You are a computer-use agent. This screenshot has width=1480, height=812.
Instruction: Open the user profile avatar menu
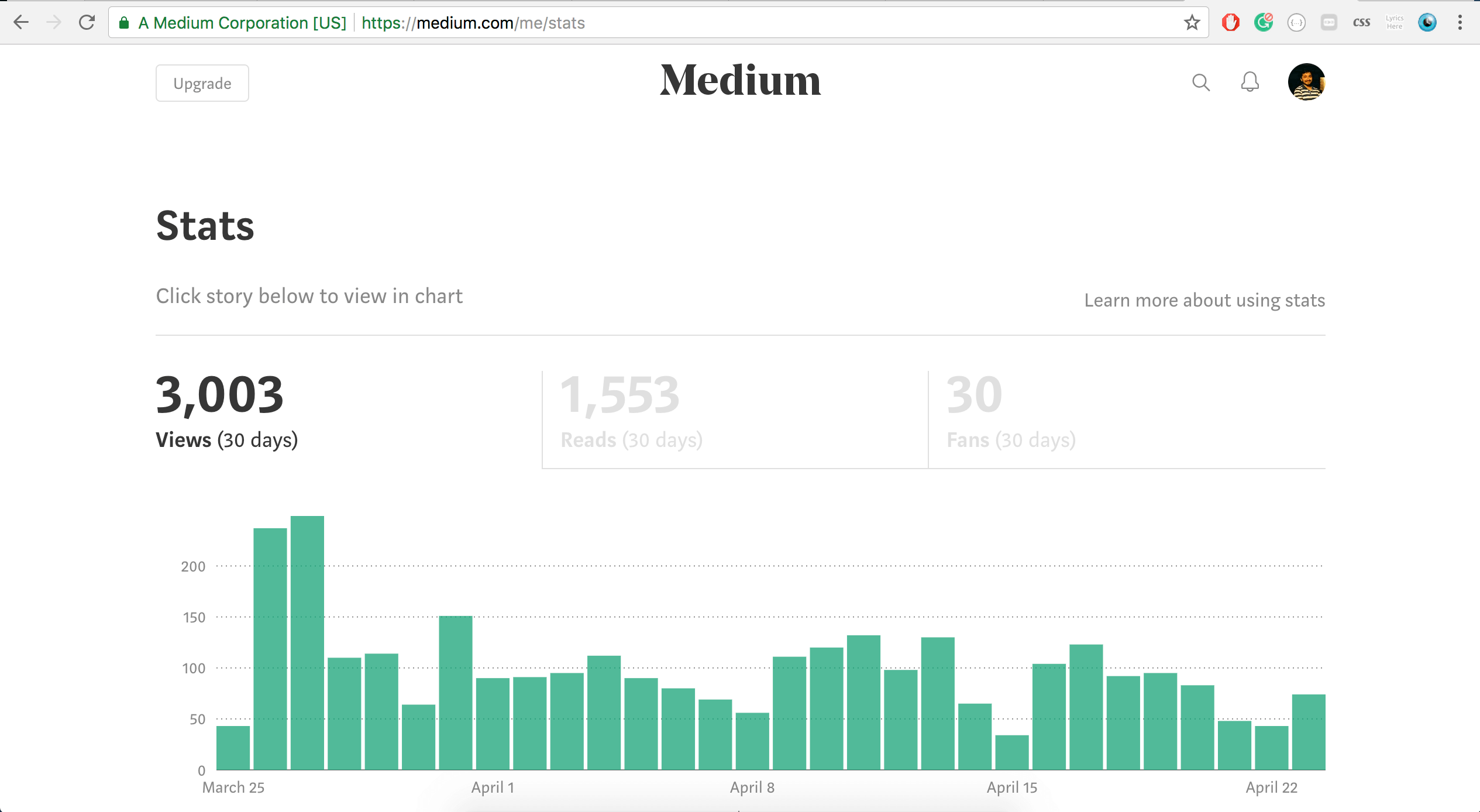[1306, 82]
